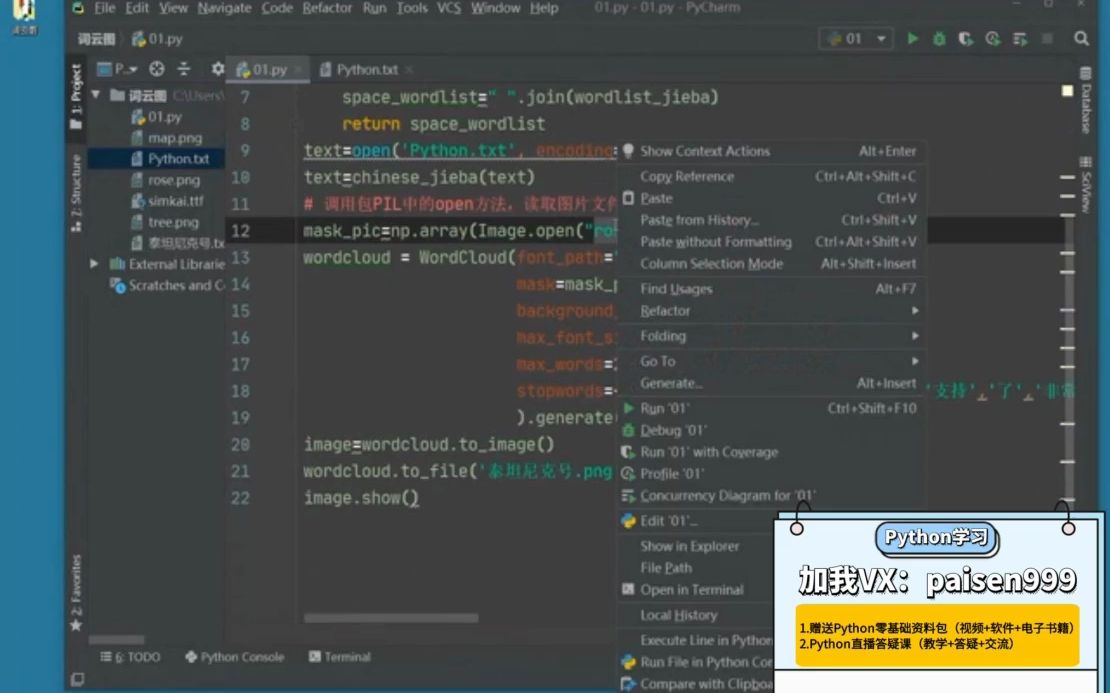Open the Structure tool window
The height and width of the screenshot is (693, 1110).
(75, 190)
